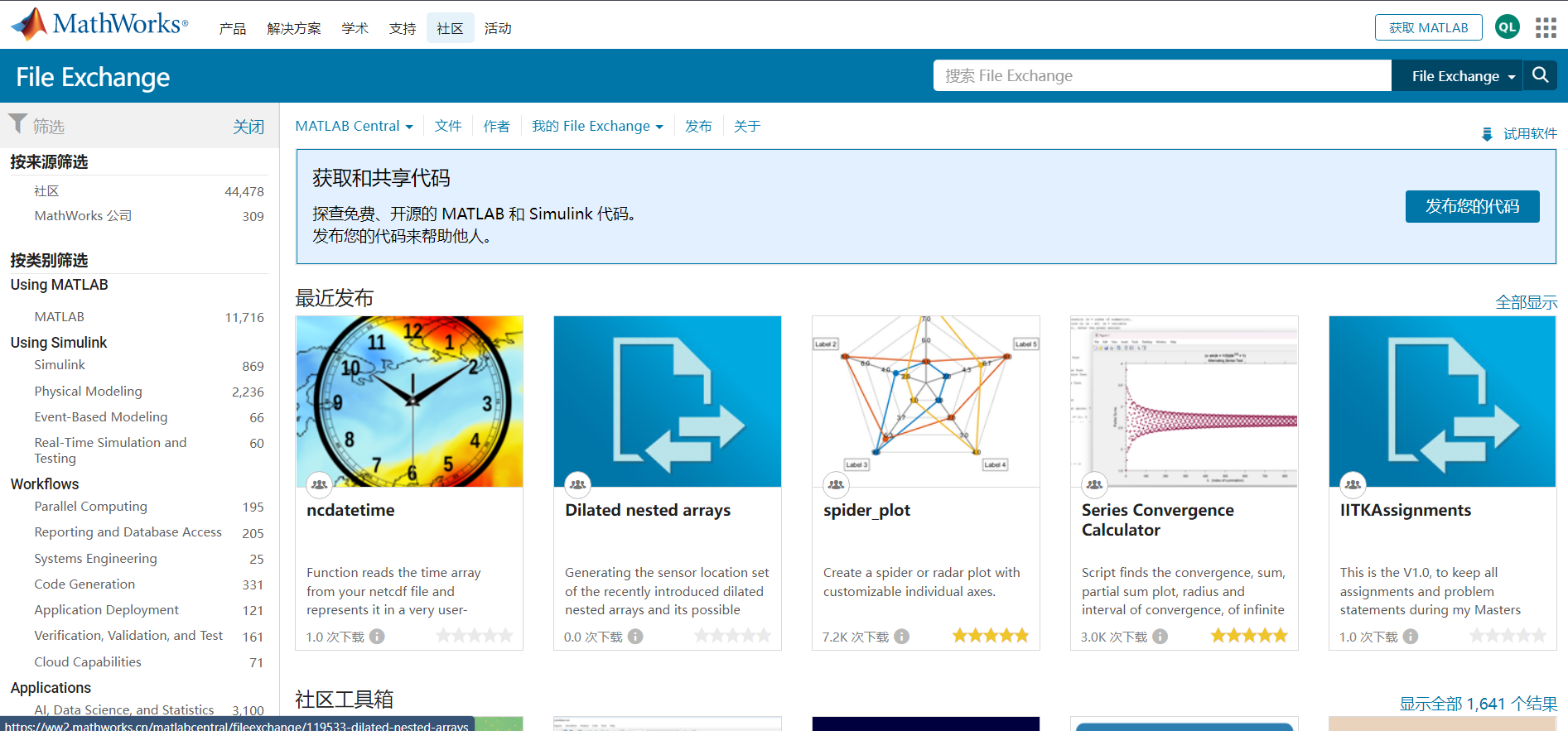
Task: Click the trial software download icon
Action: click(1487, 134)
